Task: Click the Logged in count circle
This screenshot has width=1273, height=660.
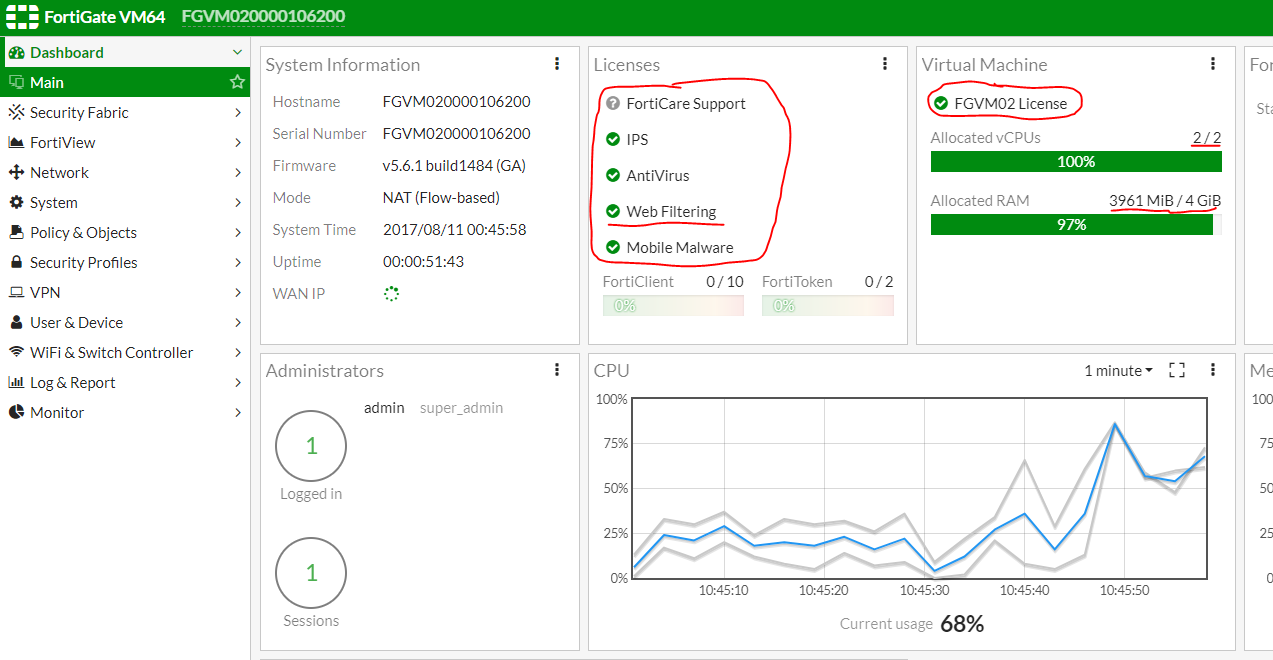Action: tap(311, 446)
